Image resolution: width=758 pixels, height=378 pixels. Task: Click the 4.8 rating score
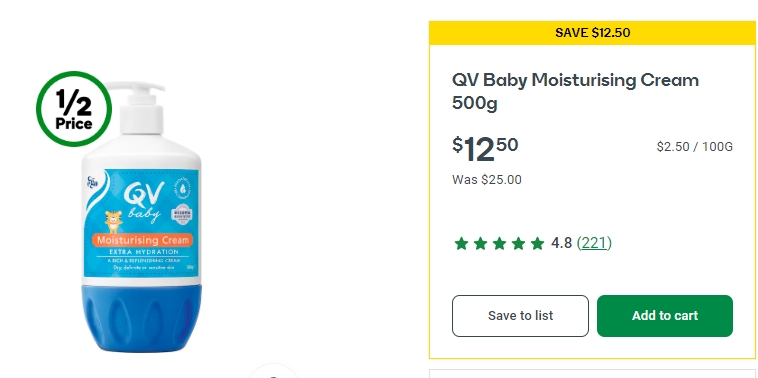561,243
